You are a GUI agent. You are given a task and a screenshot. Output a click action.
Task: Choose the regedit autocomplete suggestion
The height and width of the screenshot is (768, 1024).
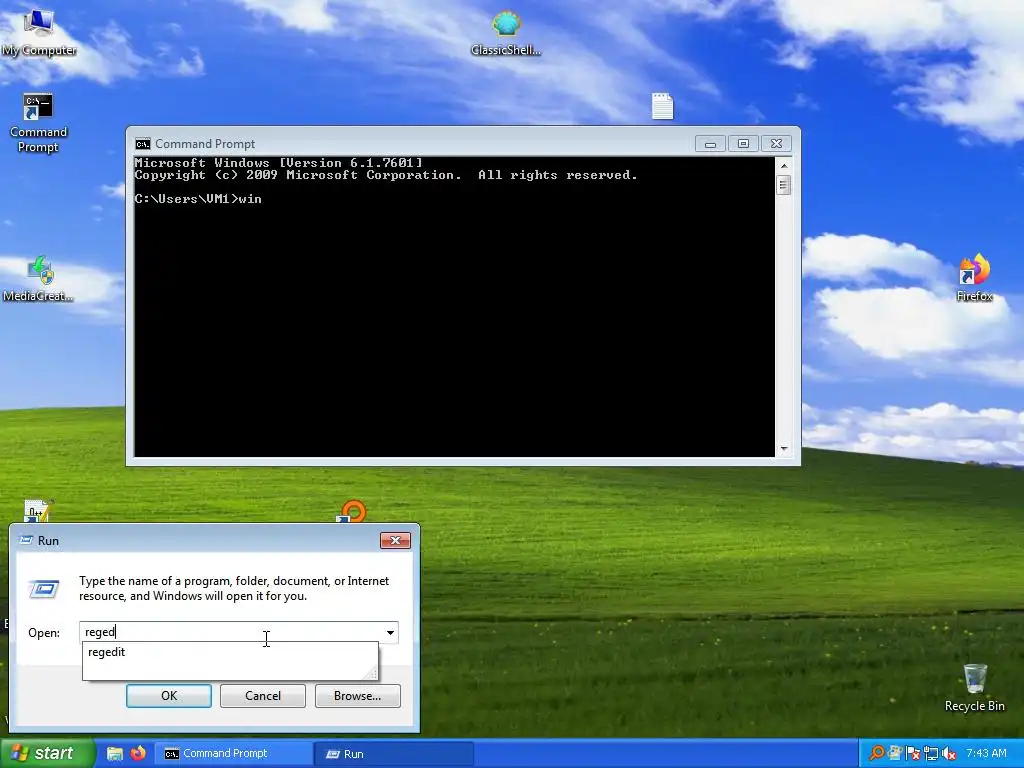click(x=230, y=652)
